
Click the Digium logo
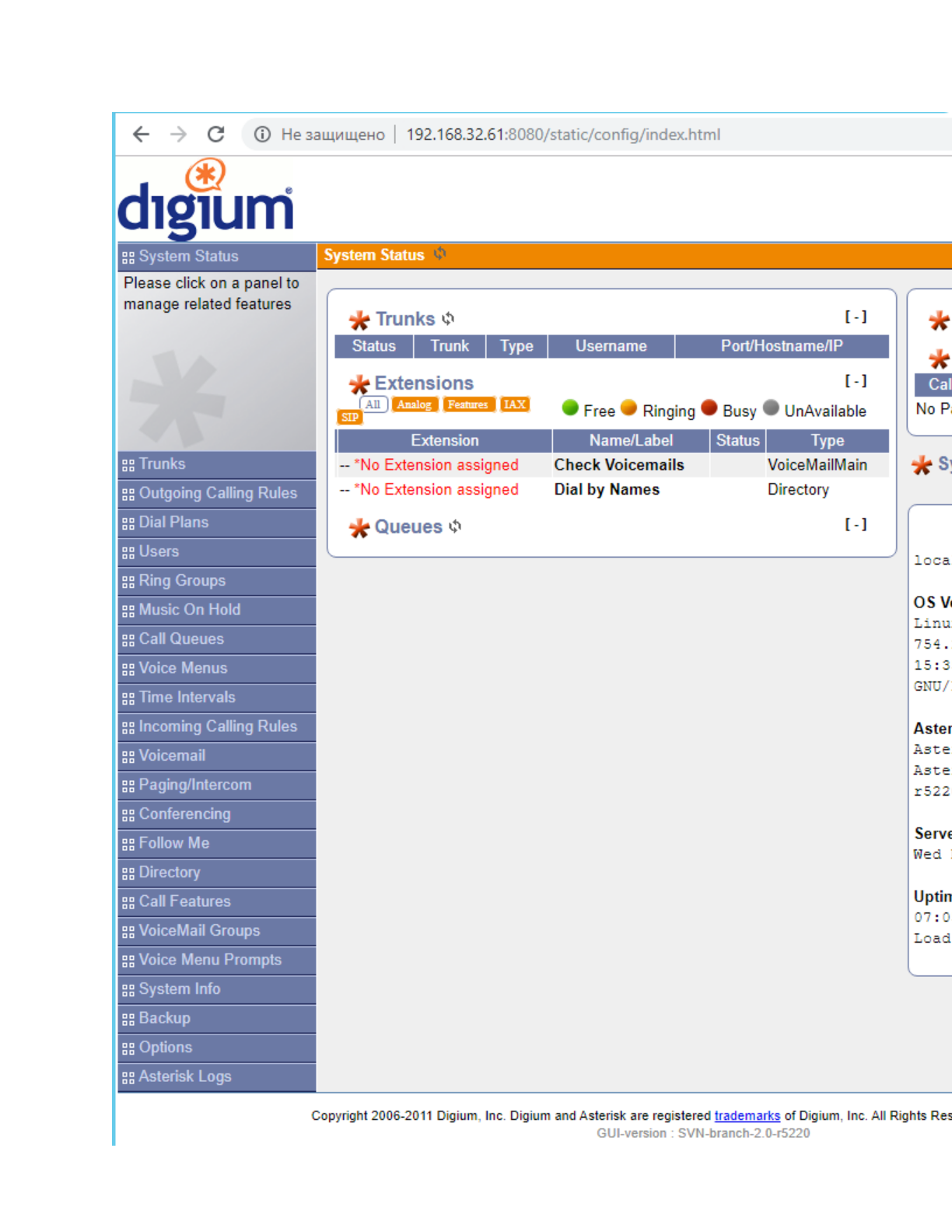click(x=206, y=199)
